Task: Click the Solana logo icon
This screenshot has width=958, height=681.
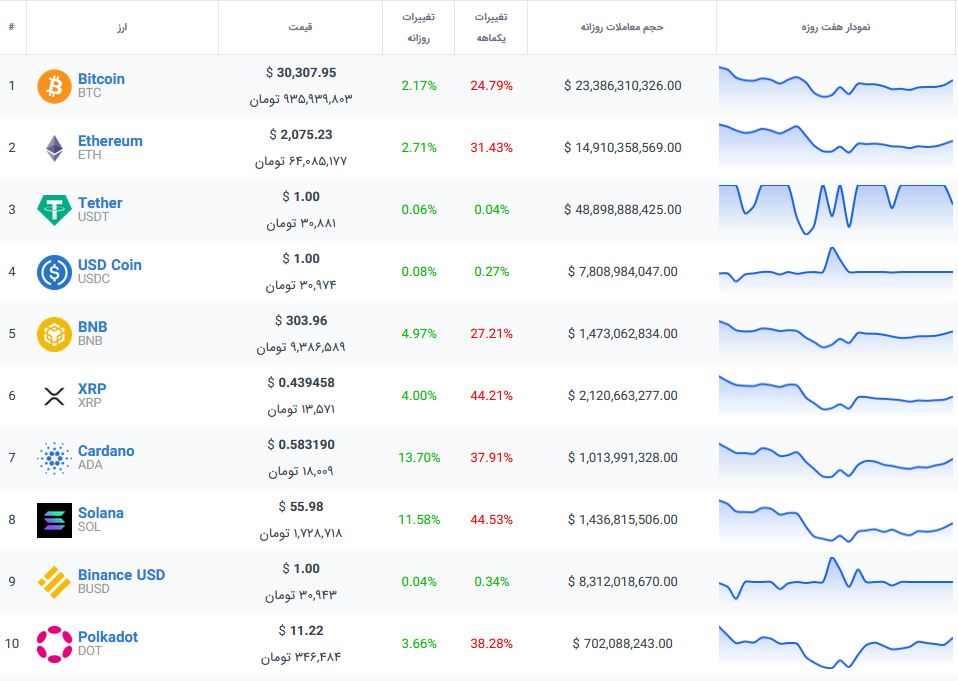Action: (54, 520)
